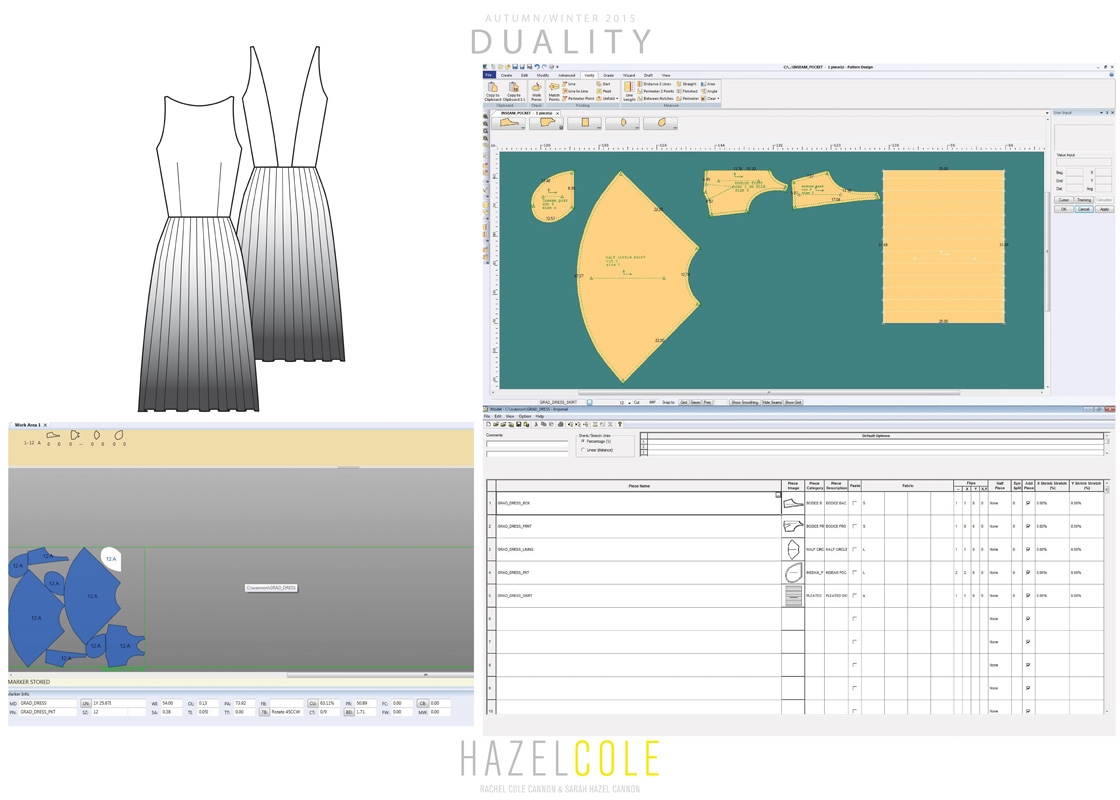Click Undo in Pattern Design quick access bar
Image resolution: width=1120 pixels, height=800 pixels.
coord(537,66)
